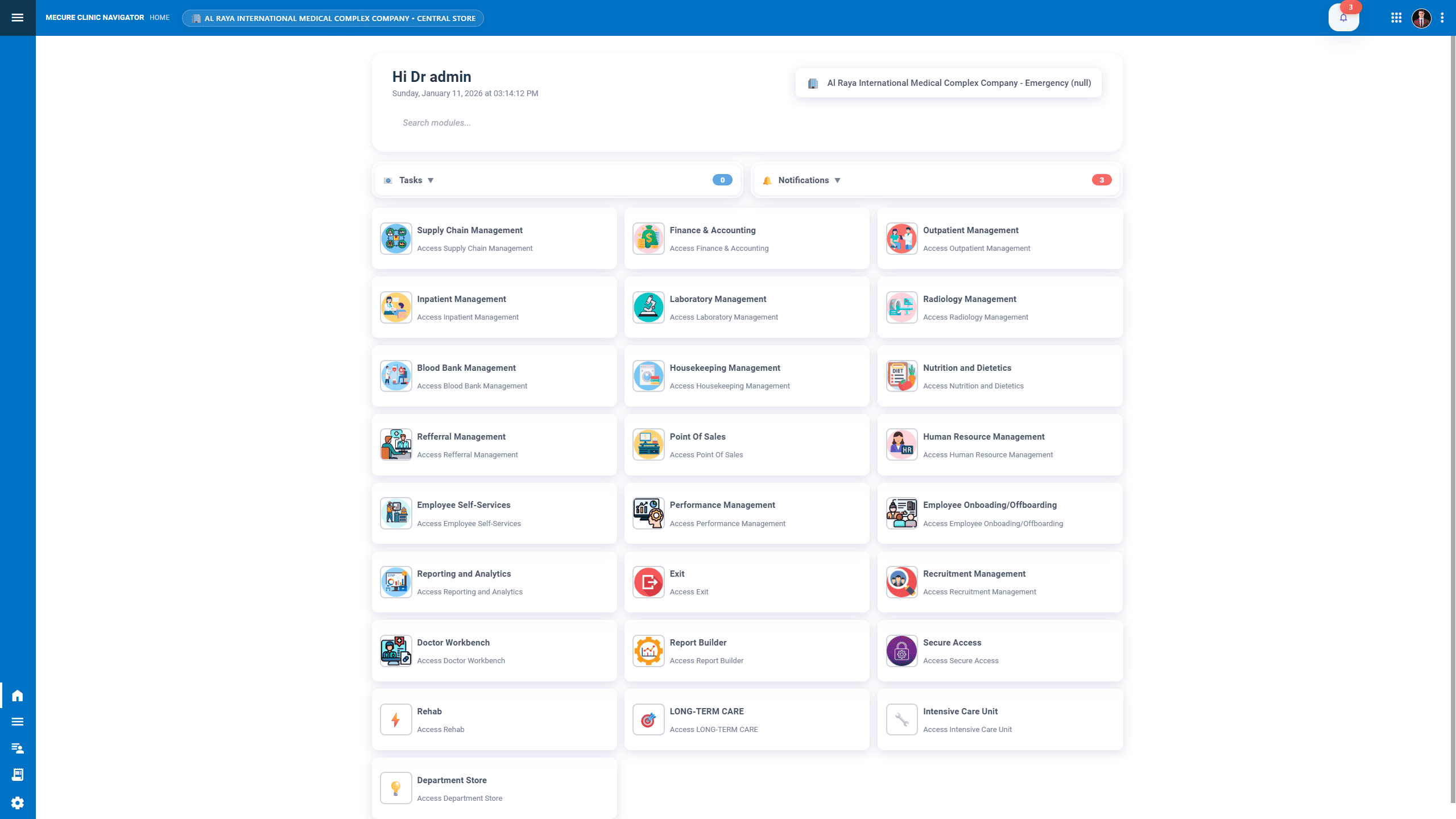Screen dimensions: 1456x819
Task: Click the building toggle for Central Store
Action: (332, 18)
